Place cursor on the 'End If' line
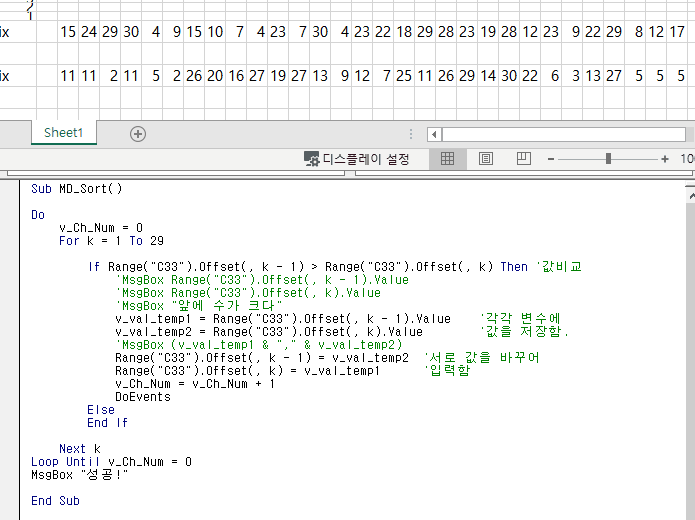695x520 pixels. point(108,423)
